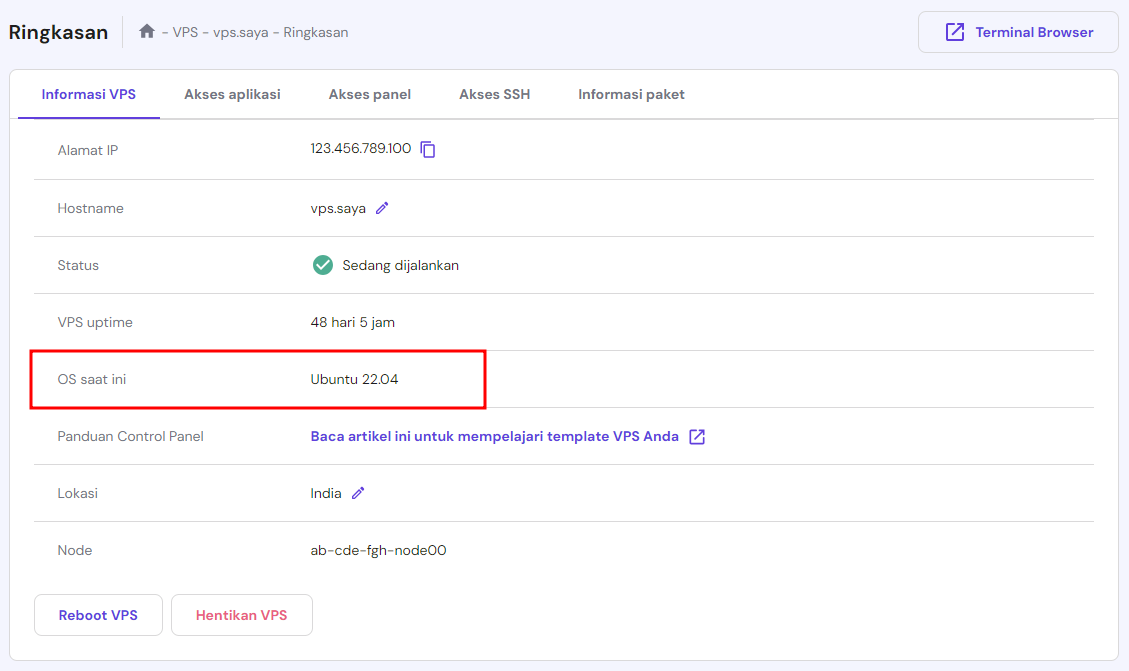The width and height of the screenshot is (1129, 671).
Task: Stay on the Informasi VPS tab
Action: (x=88, y=94)
